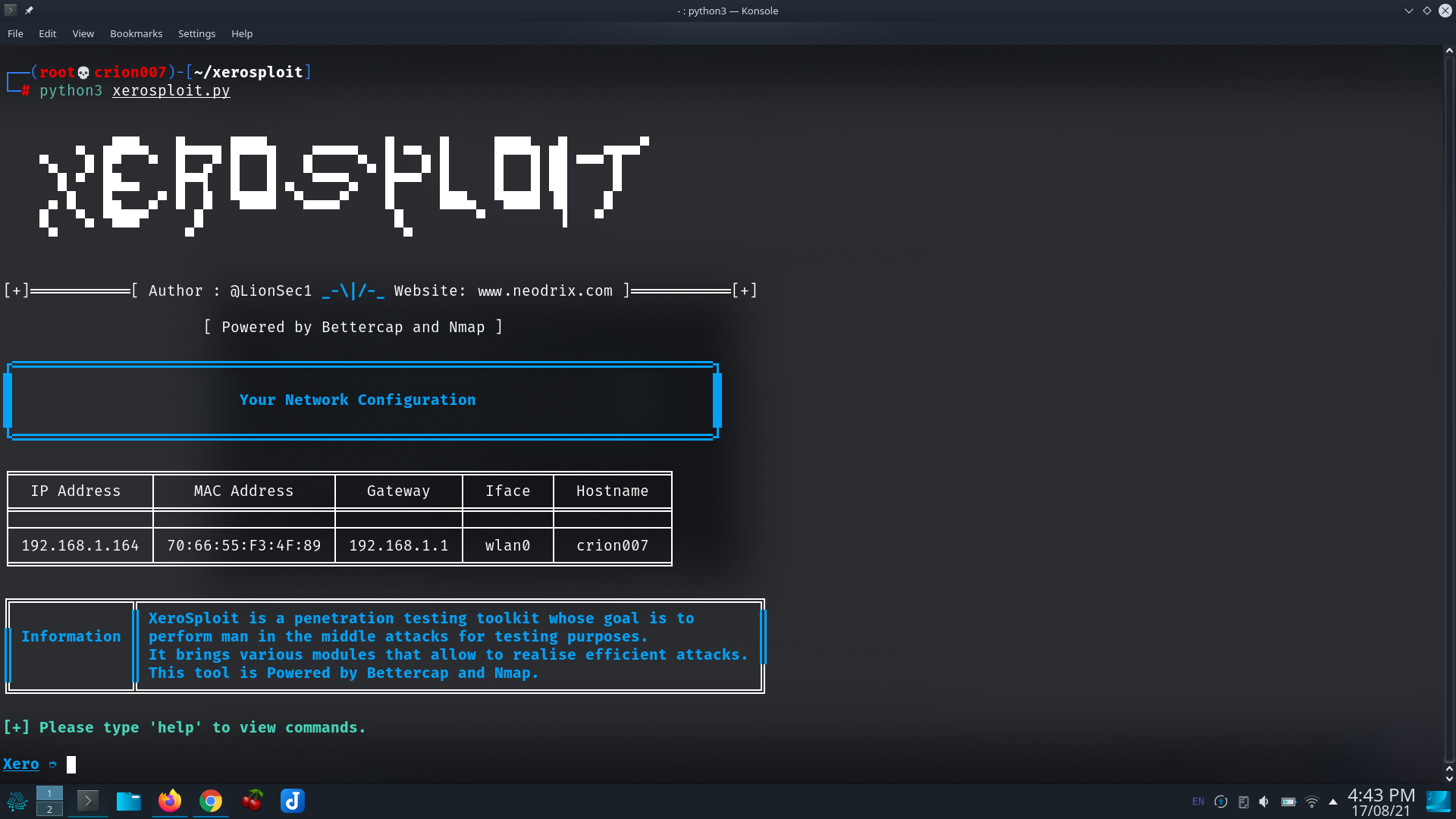Click the blue Joplin J icon

(x=293, y=801)
